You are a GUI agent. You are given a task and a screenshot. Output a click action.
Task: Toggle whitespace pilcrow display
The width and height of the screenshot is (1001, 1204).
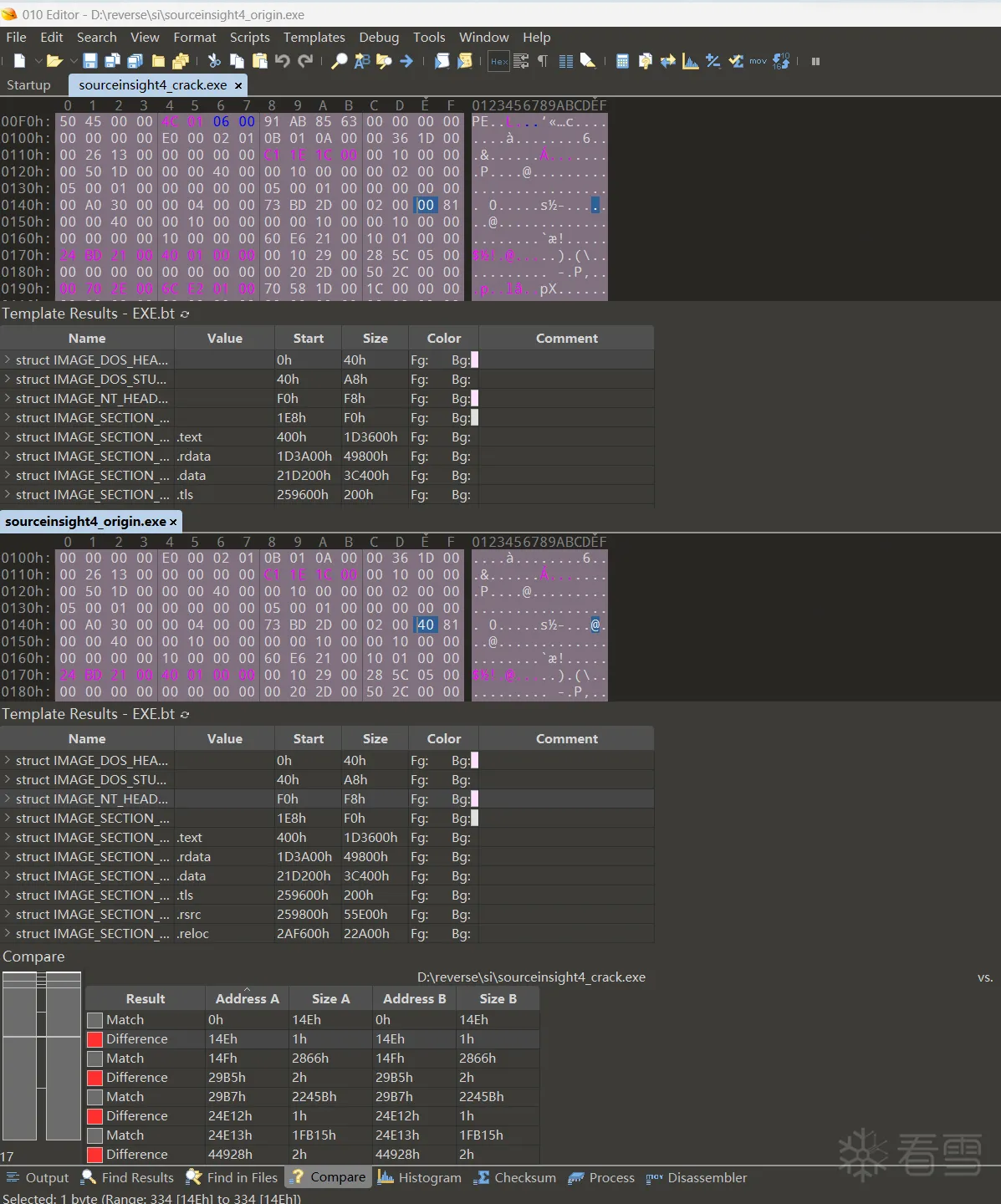point(543,61)
